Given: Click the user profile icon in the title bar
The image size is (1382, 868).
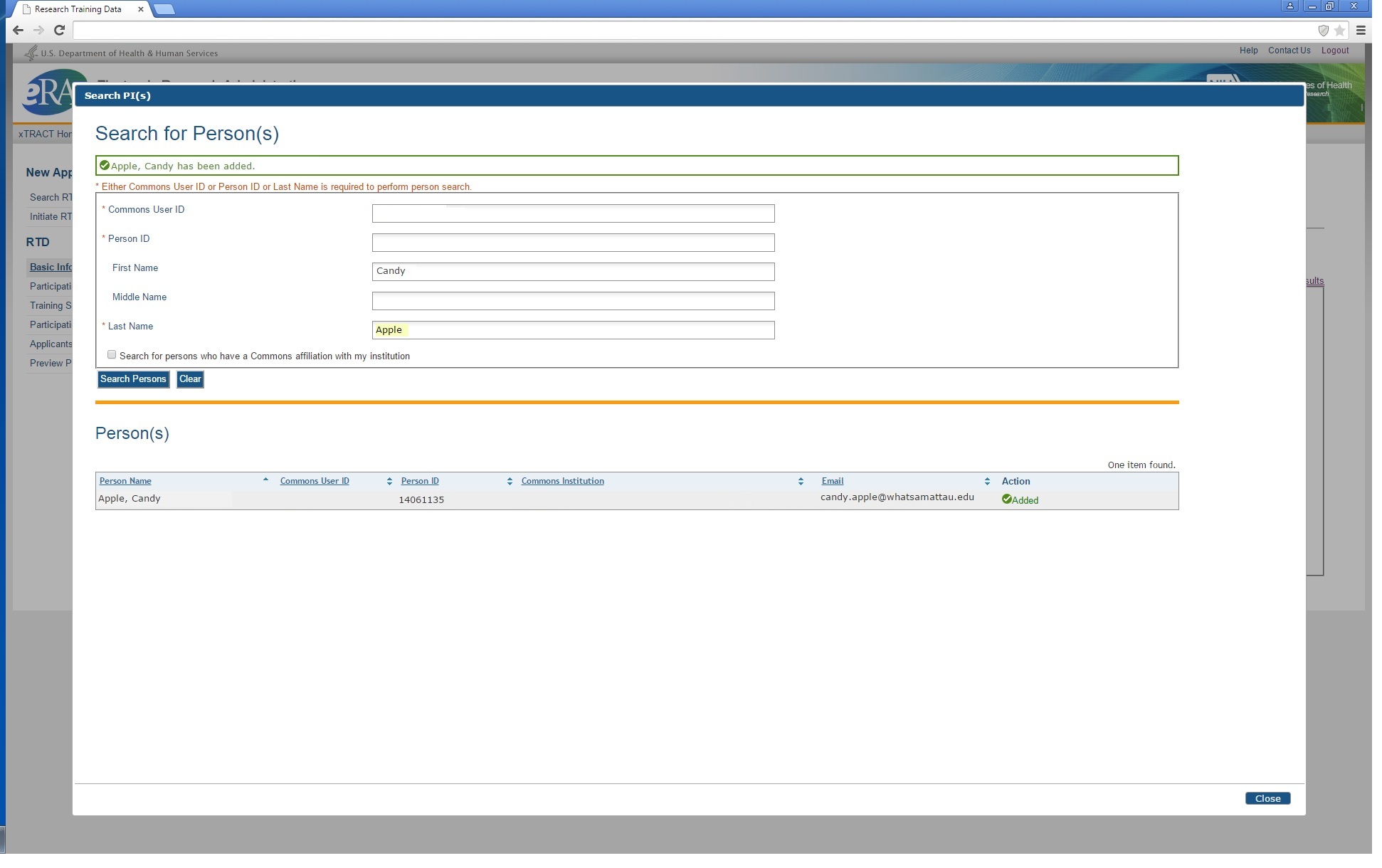Looking at the screenshot, I should pos(1289,6).
